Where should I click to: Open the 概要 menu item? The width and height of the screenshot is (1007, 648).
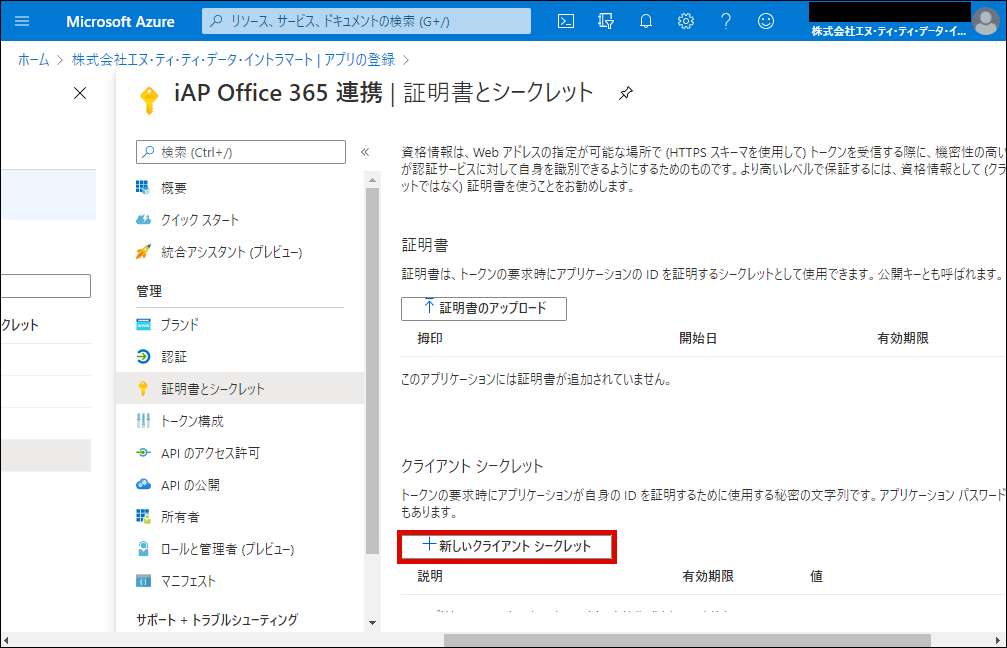[x=173, y=188]
